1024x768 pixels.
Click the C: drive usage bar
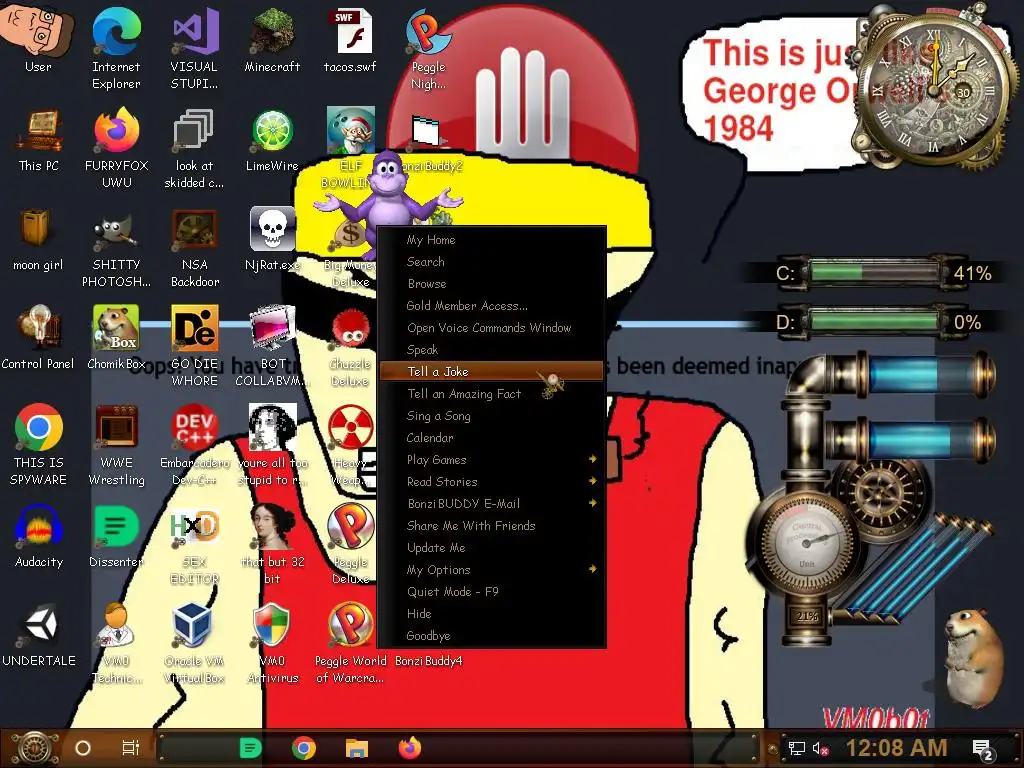coord(874,272)
